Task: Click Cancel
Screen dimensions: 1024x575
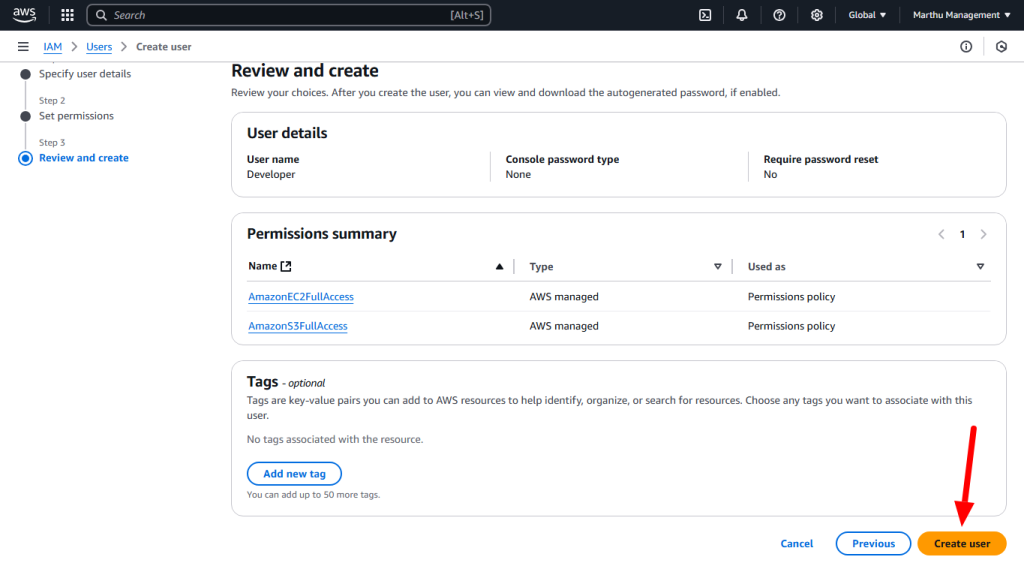Action: 797,544
